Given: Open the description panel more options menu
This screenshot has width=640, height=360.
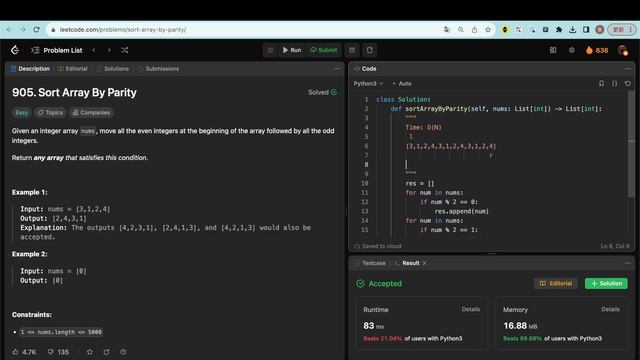Looking at the screenshot, I should pyautogui.click(x=337, y=69).
